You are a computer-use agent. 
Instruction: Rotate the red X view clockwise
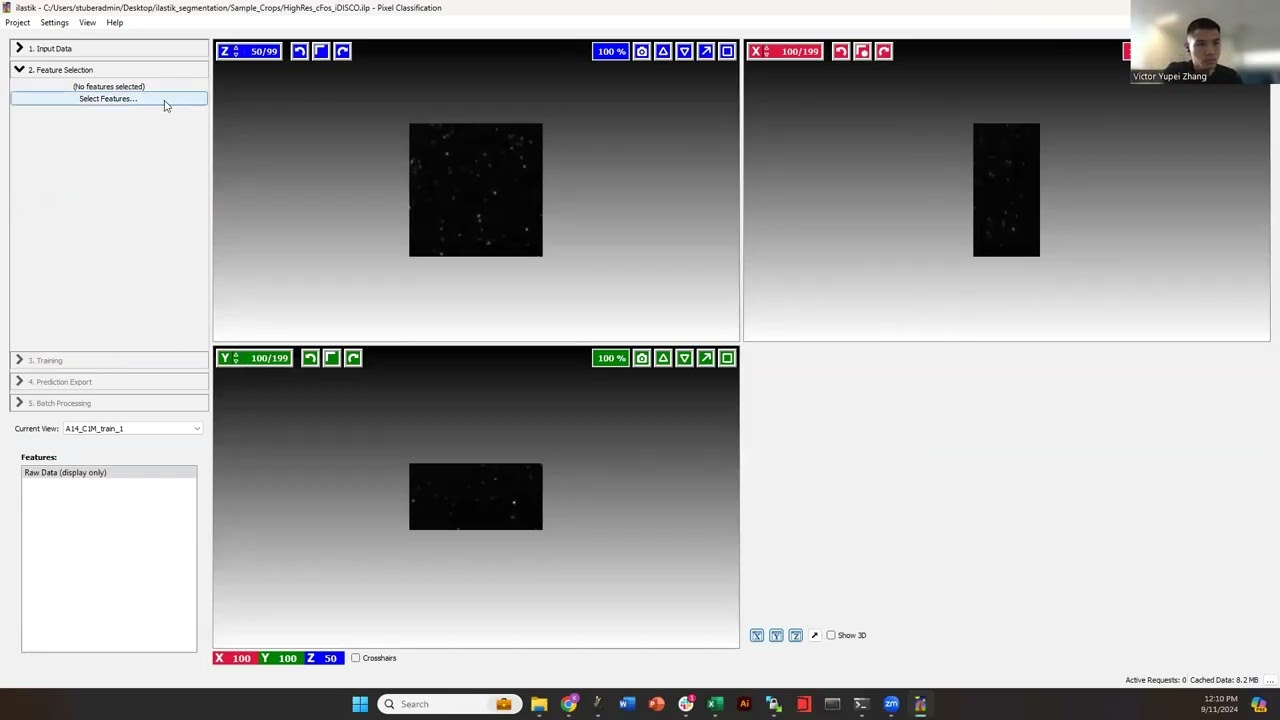click(x=883, y=51)
